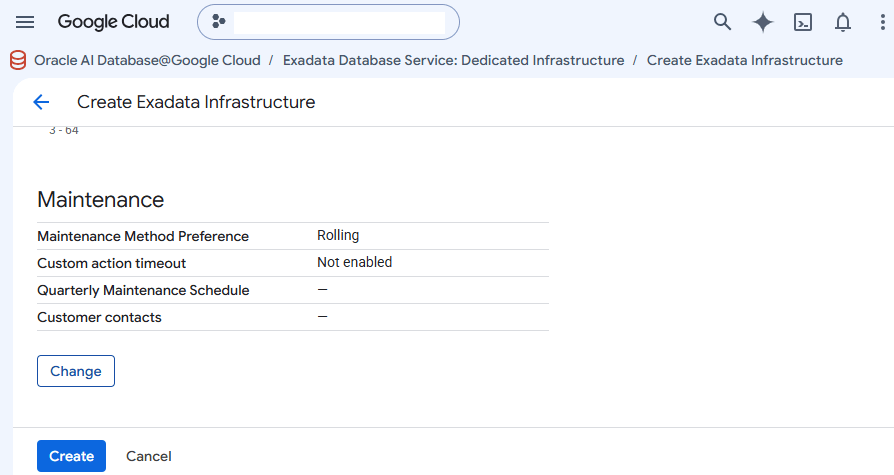The image size is (894, 475).
Task: Click the search magnifier icon
Action: (x=722, y=22)
